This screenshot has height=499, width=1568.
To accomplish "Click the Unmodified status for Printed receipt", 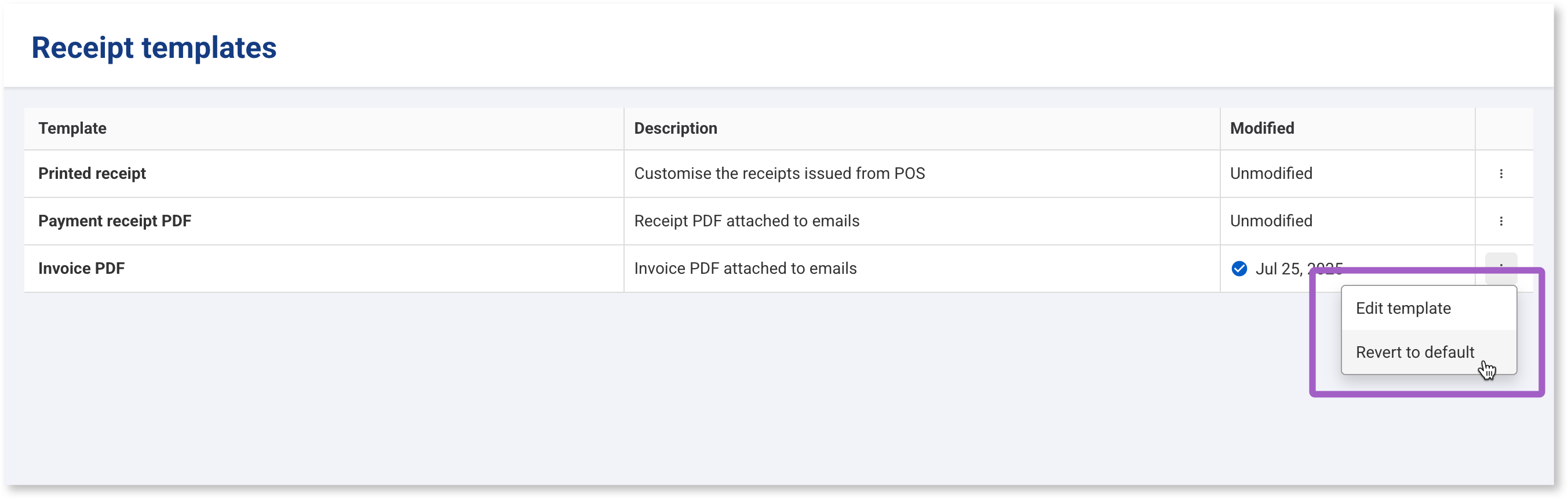I will [1271, 174].
